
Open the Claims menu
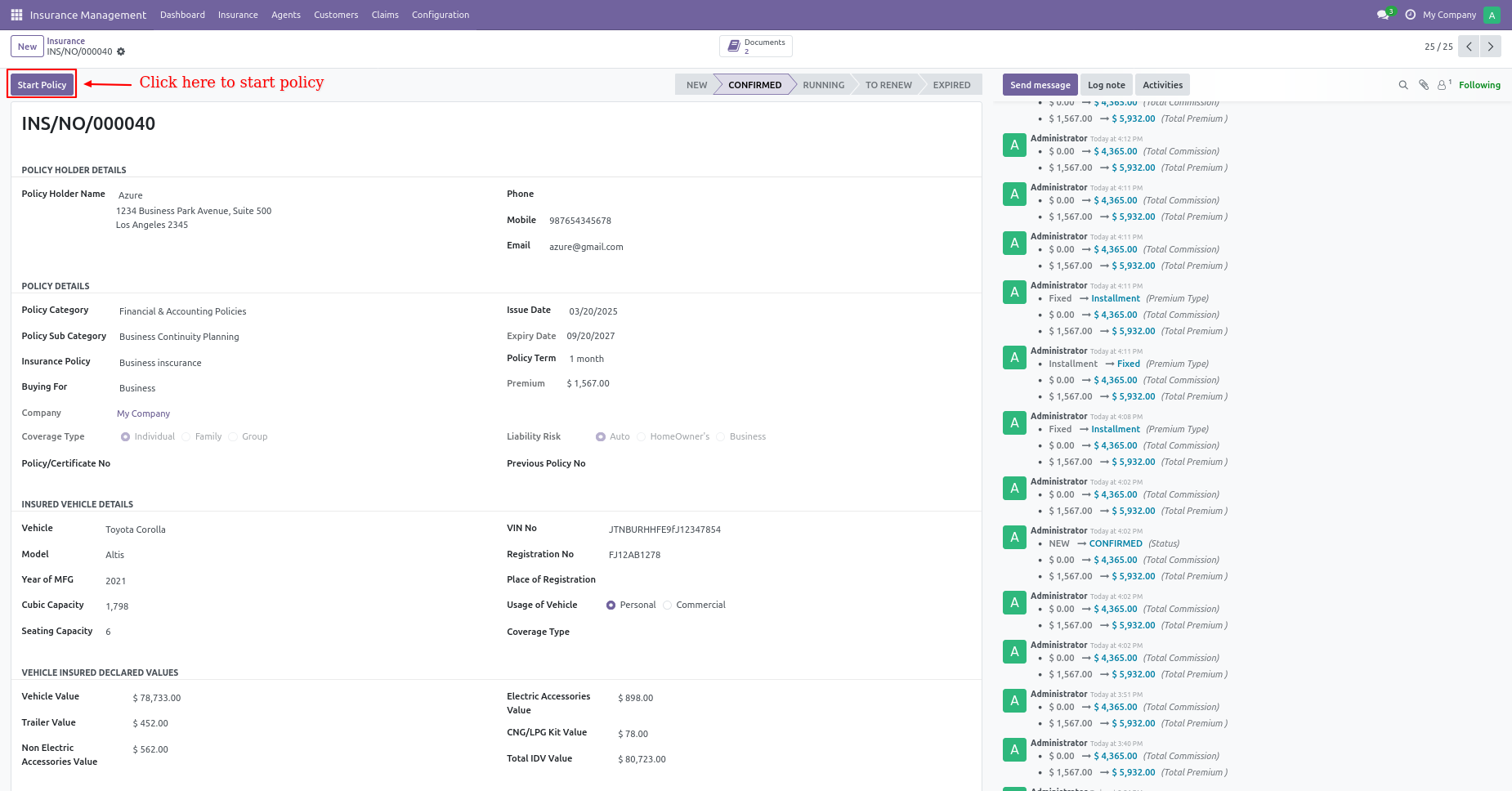385,15
